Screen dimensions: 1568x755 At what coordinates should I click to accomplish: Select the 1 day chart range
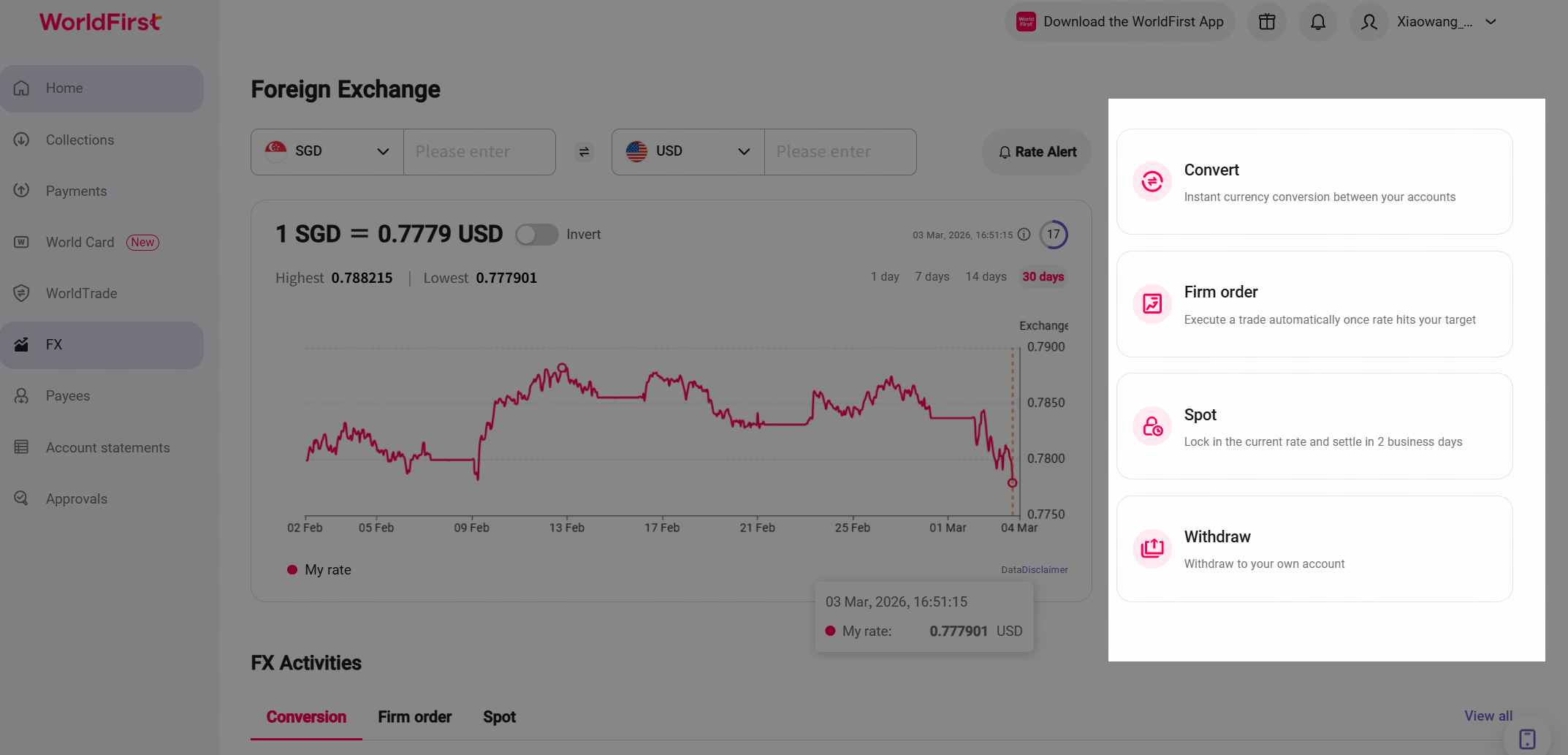[885, 277]
